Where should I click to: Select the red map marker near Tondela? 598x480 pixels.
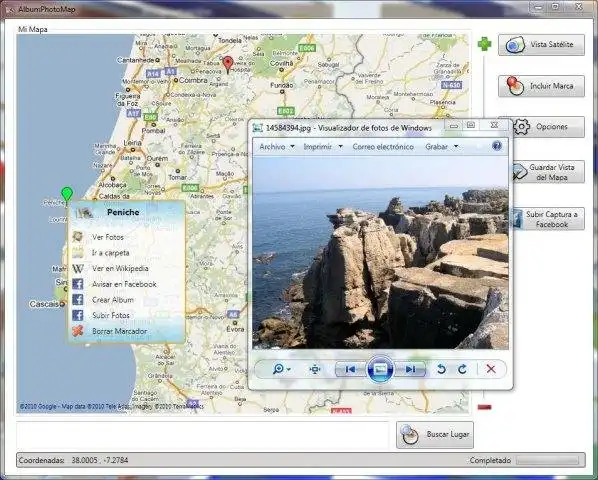pos(228,64)
